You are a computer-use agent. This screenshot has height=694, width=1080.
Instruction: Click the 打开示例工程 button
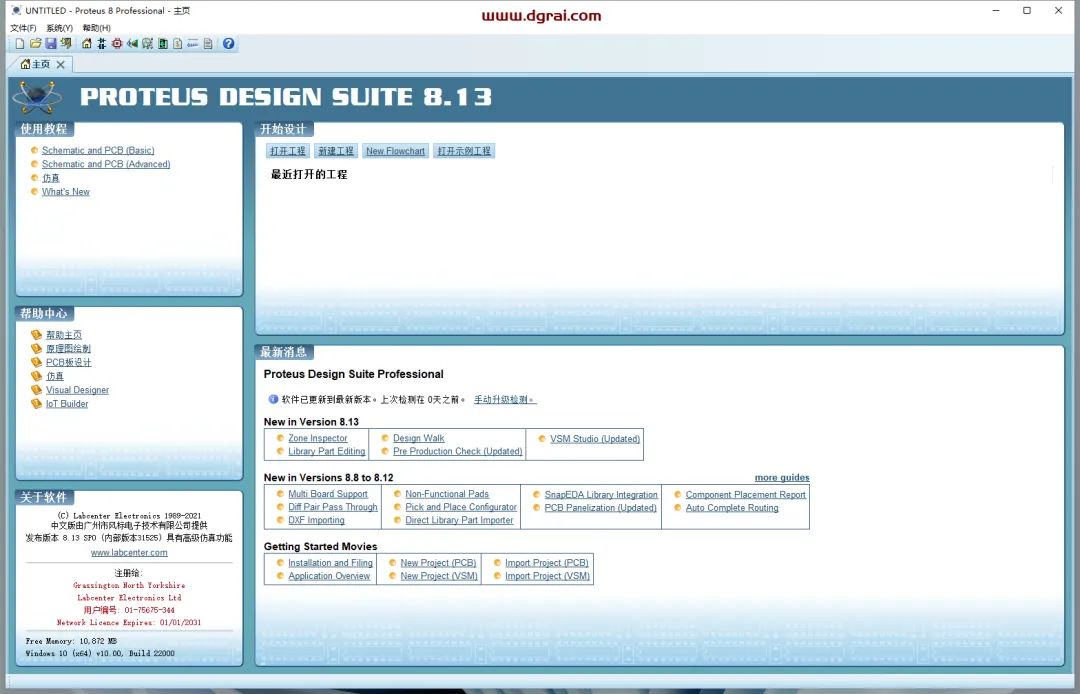pyautogui.click(x=464, y=151)
